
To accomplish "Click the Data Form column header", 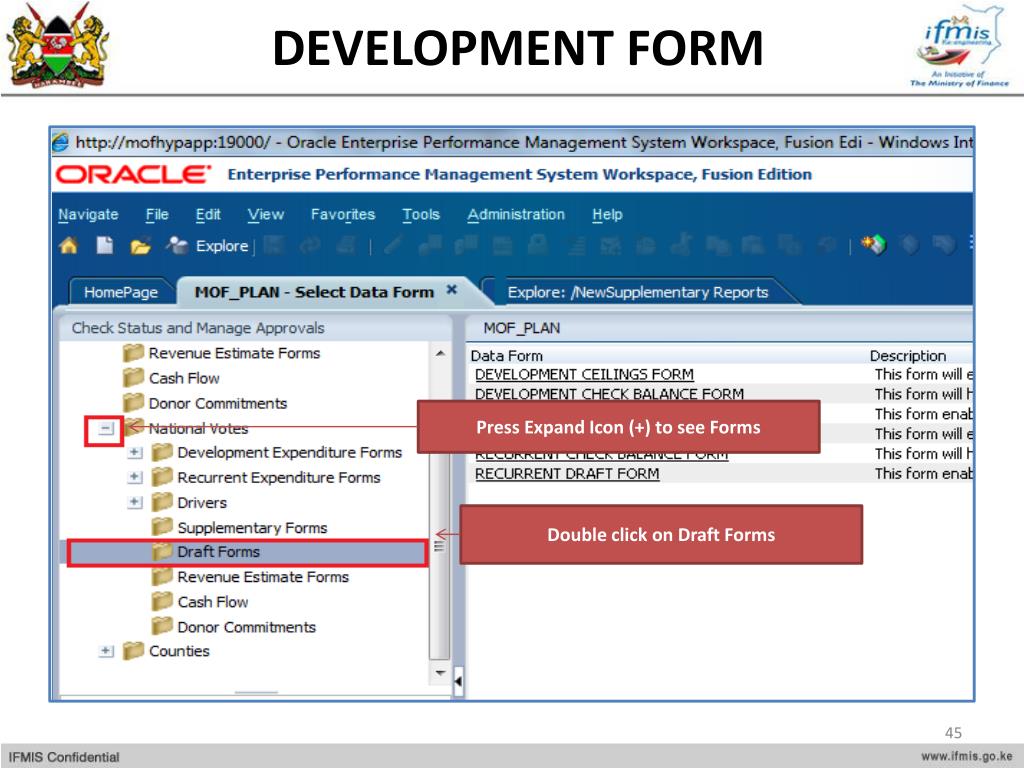I will 507,356.
